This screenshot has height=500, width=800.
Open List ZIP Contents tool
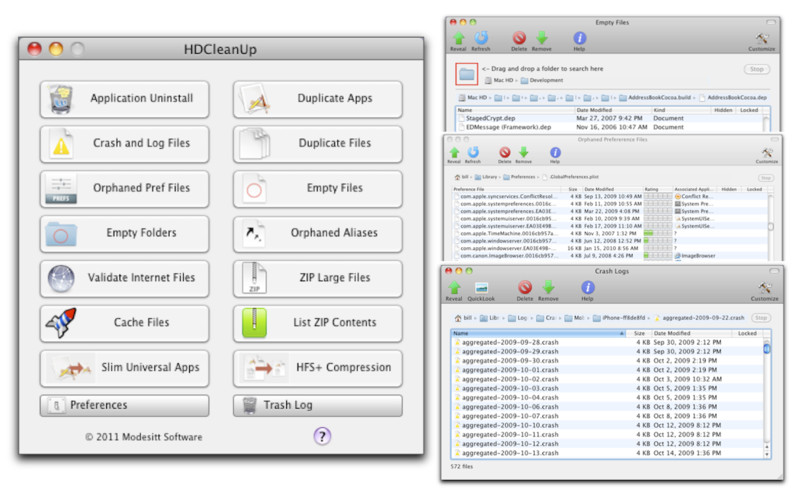pos(317,323)
